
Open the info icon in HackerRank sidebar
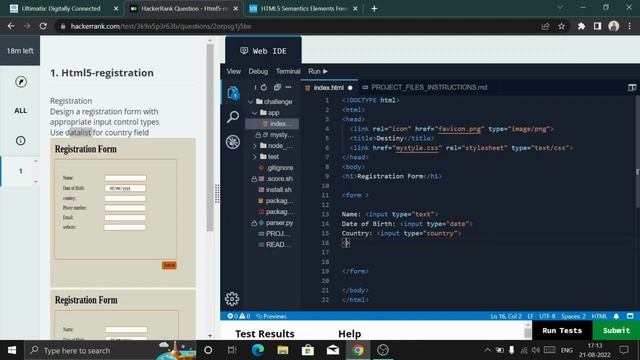(x=20, y=141)
